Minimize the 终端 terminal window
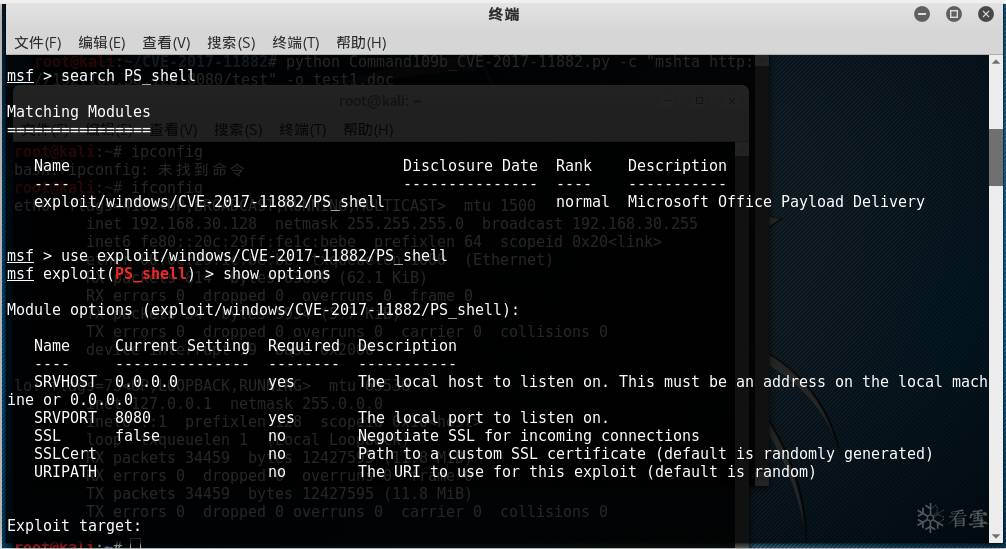This screenshot has height=549, width=1006. (922, 14)
